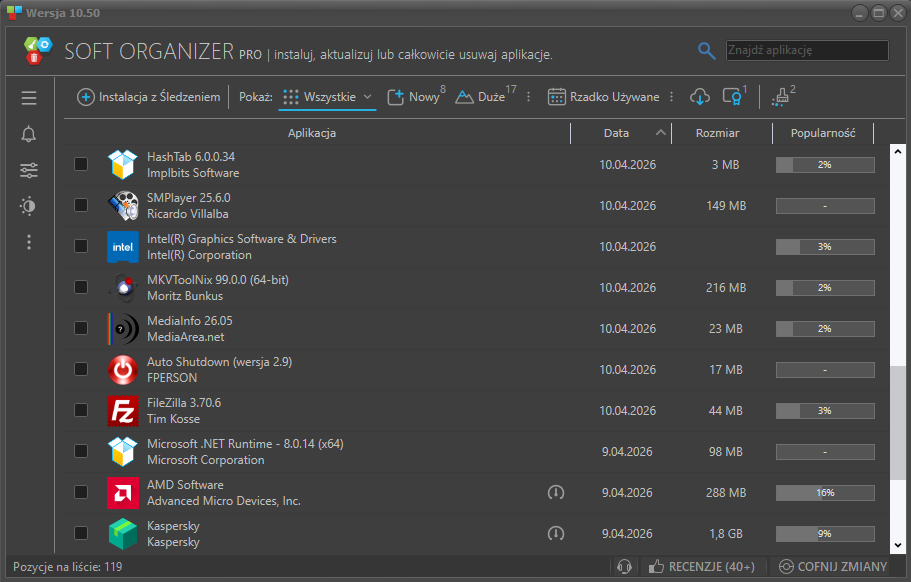
Task: Click the MediaInfo application icon
Action: 123,329
